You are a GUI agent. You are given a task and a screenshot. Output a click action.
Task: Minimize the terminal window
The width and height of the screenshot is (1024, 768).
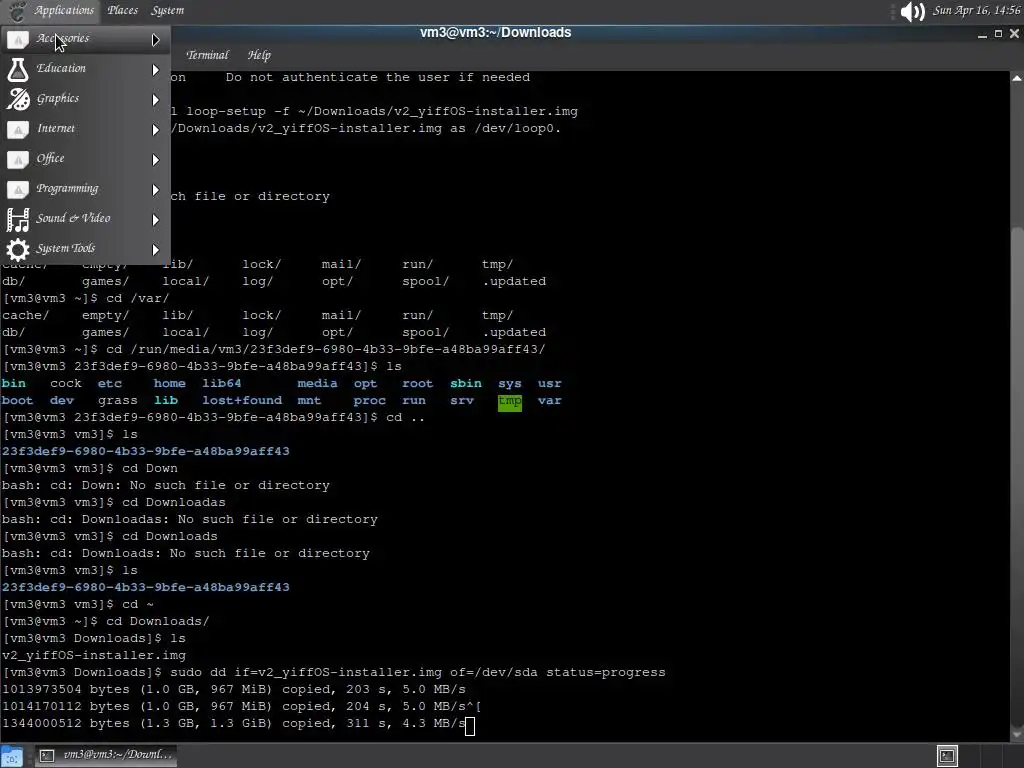tap(982, 34)
